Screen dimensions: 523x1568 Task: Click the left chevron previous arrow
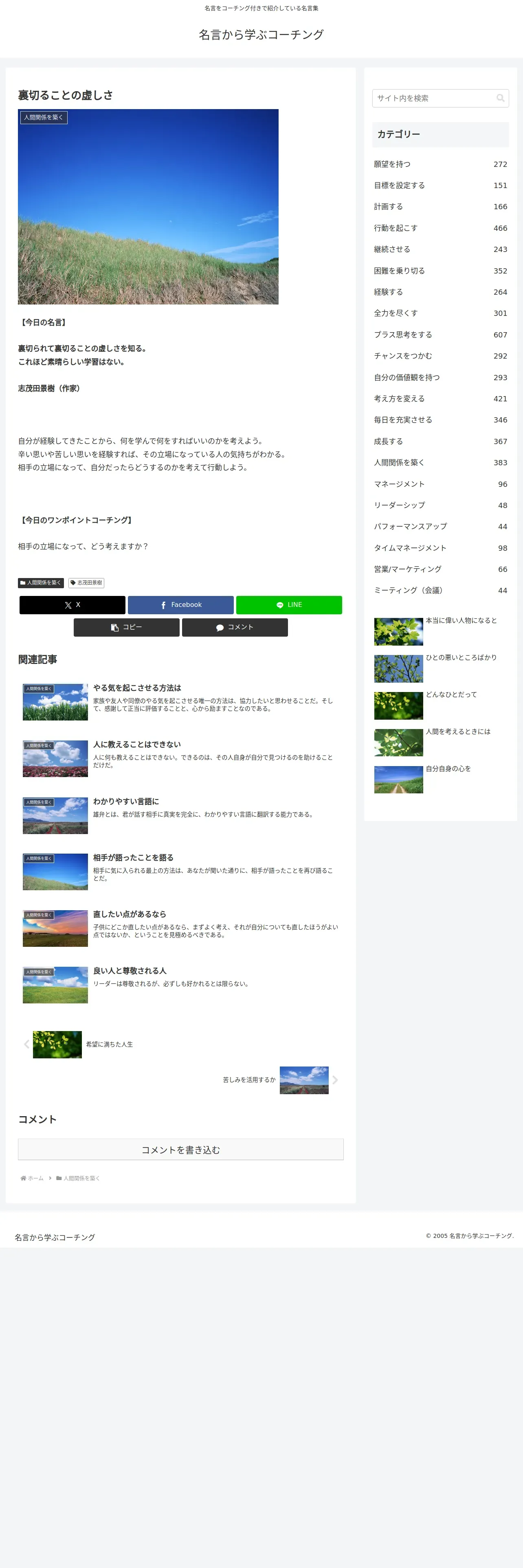click(26, 1045)
